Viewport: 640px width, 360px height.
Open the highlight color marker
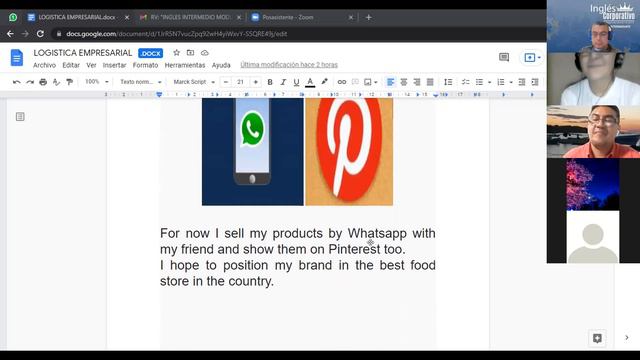tap(324, 82)
